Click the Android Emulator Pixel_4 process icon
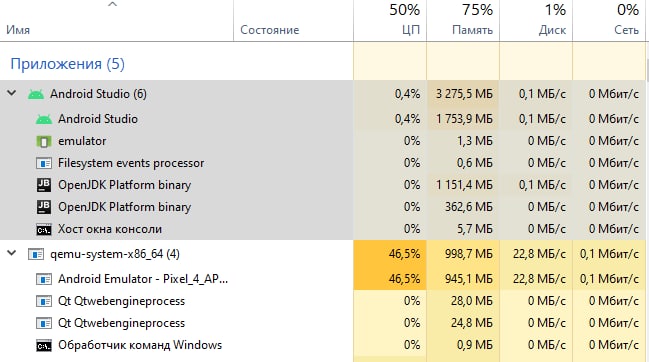The image size is (649, 362). pyautogui.click(x=43, y=279)
